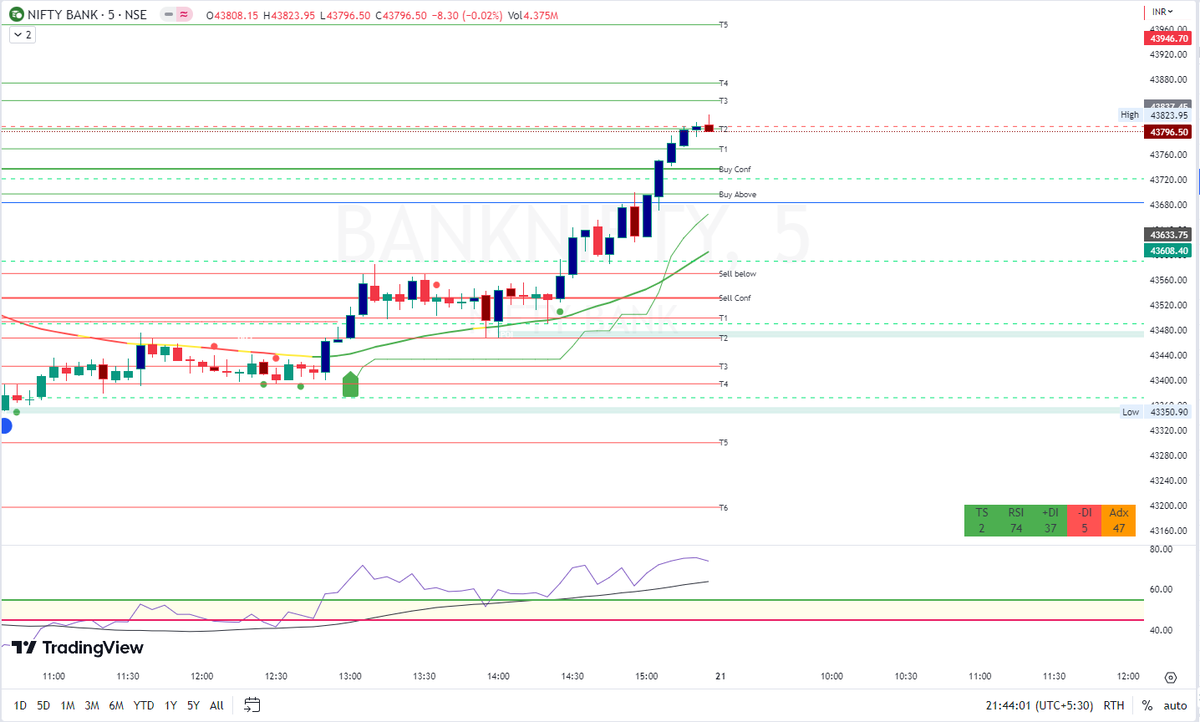
Task: Open the INR currency dropdown
Action: tap(1160, 12)
